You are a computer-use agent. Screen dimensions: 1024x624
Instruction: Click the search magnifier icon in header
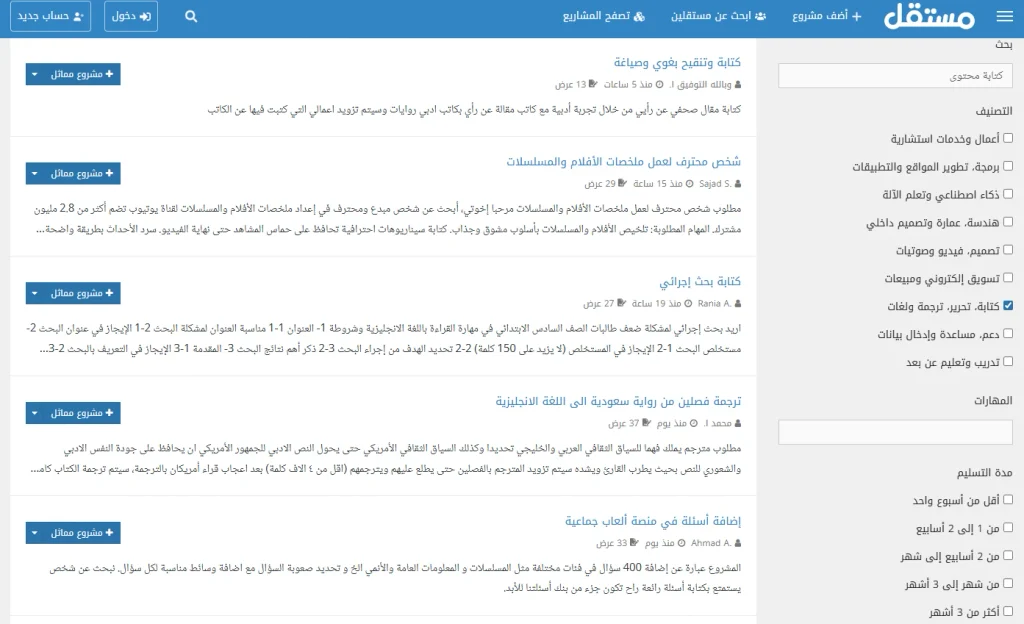[191, 16]
